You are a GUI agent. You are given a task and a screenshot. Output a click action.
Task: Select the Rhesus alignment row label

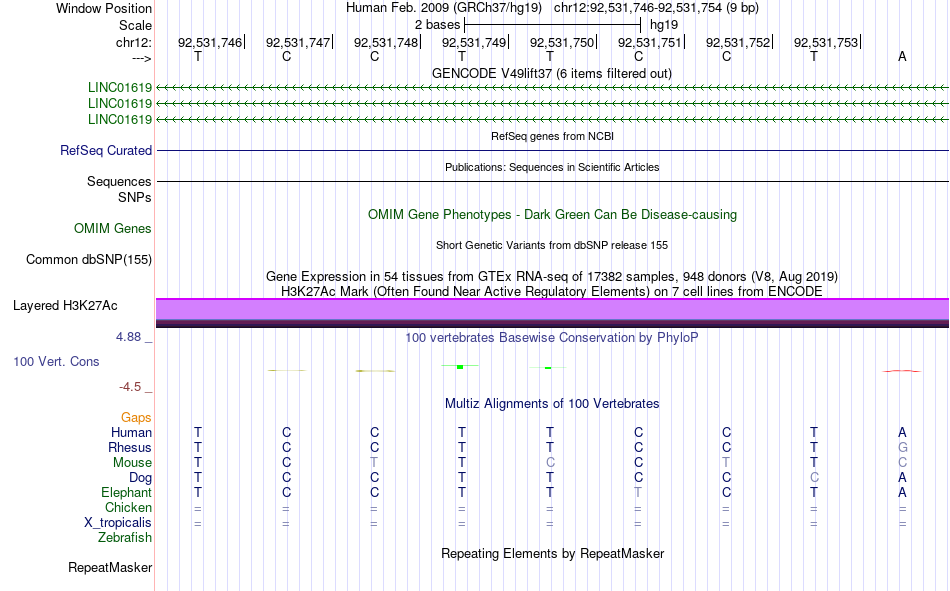(x=130, y=447)
